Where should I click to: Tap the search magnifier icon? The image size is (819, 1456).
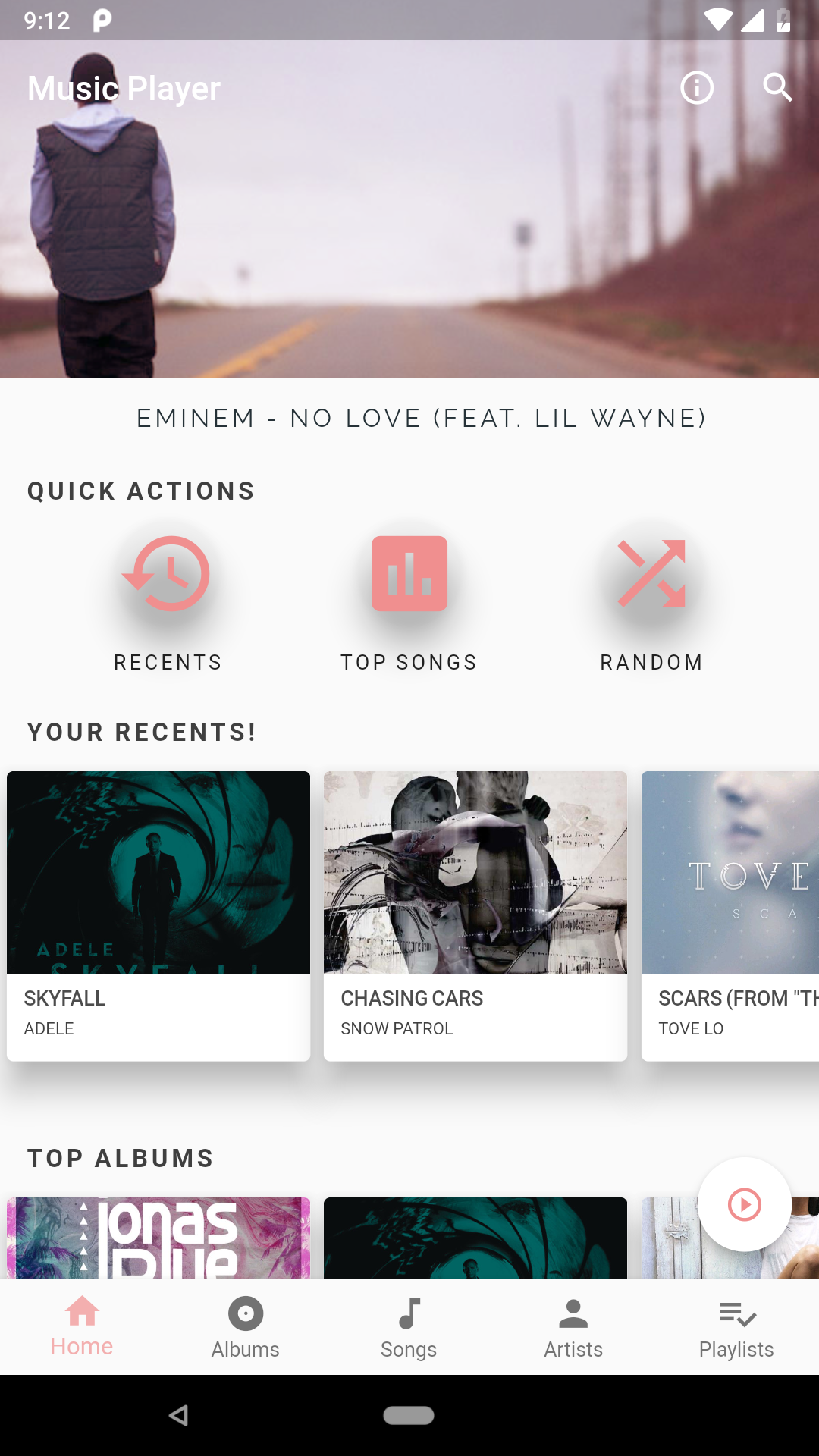777,88
